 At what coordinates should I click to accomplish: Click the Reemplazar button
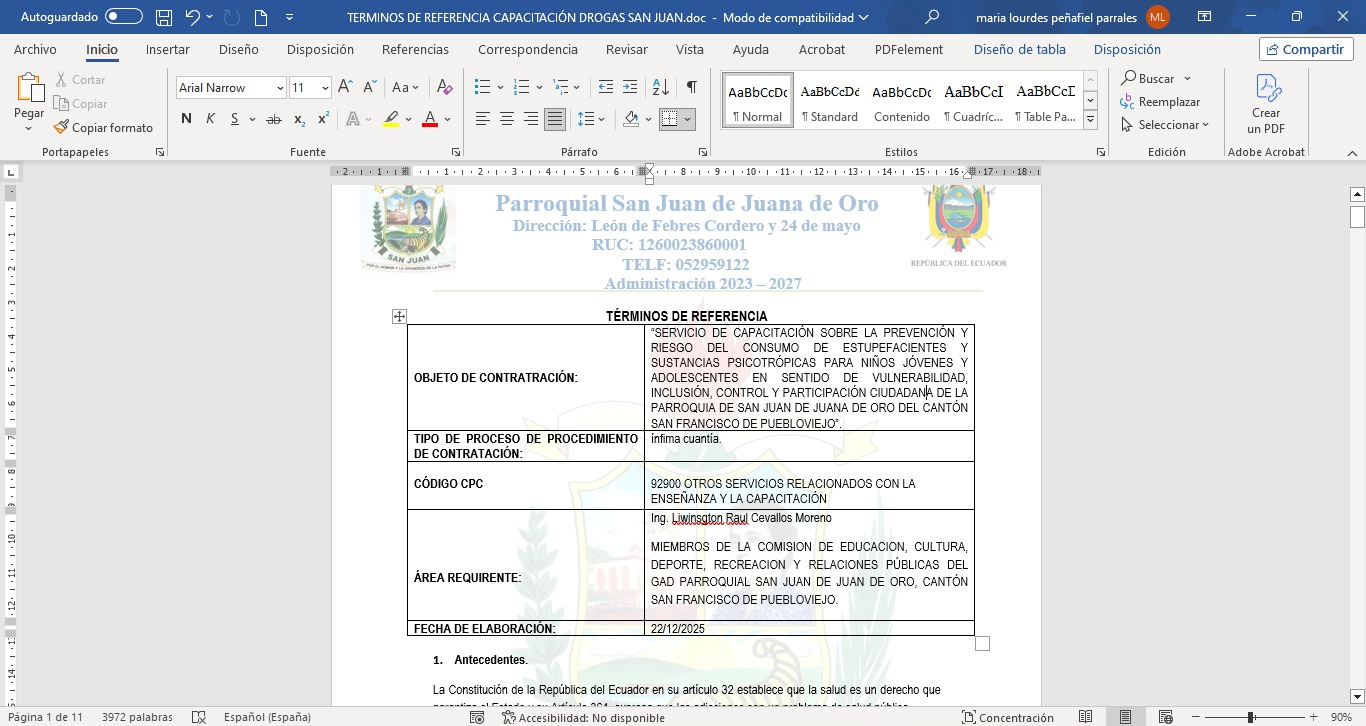1160,102
